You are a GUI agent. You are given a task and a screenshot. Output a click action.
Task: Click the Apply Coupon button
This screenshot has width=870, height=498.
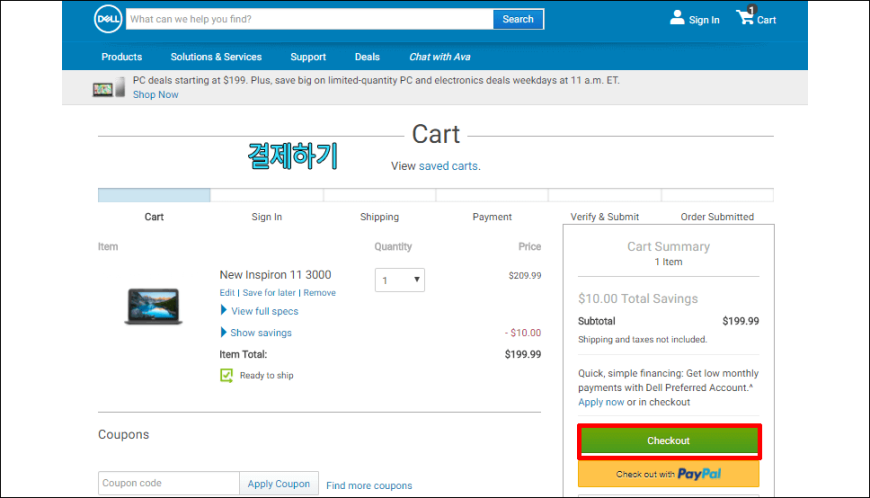coord(279,484)
